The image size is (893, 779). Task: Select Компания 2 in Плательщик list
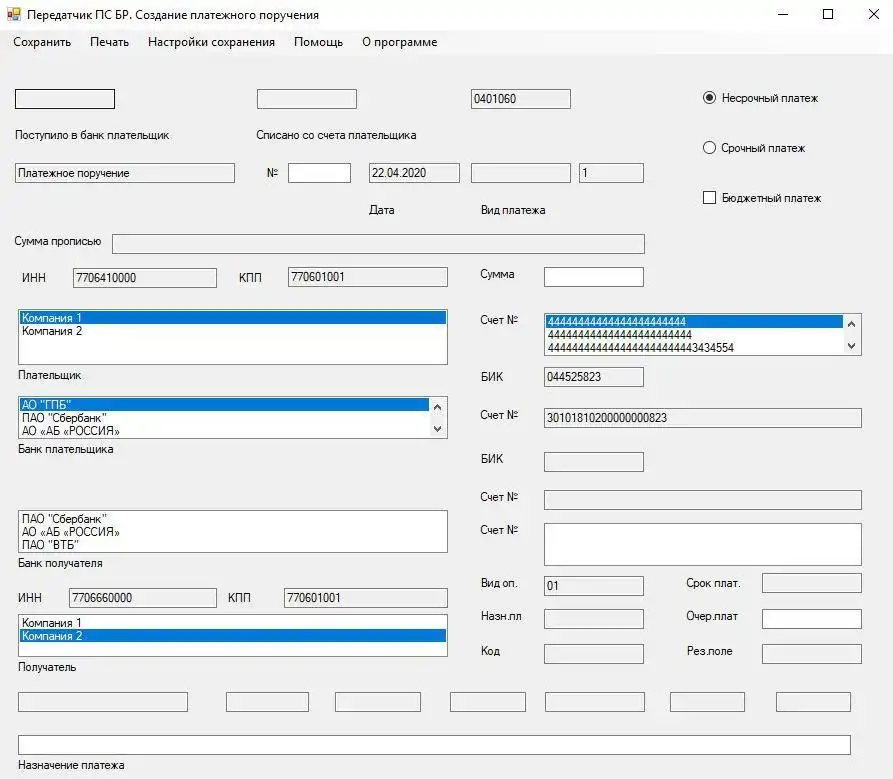click(x=52, y=331)
